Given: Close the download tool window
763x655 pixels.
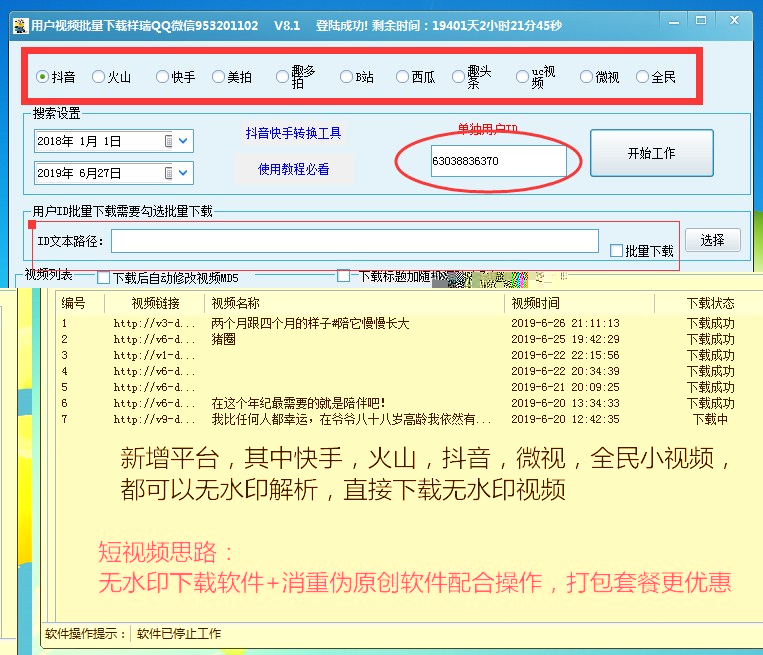Looking at the screenshot, I should point(735,20).
